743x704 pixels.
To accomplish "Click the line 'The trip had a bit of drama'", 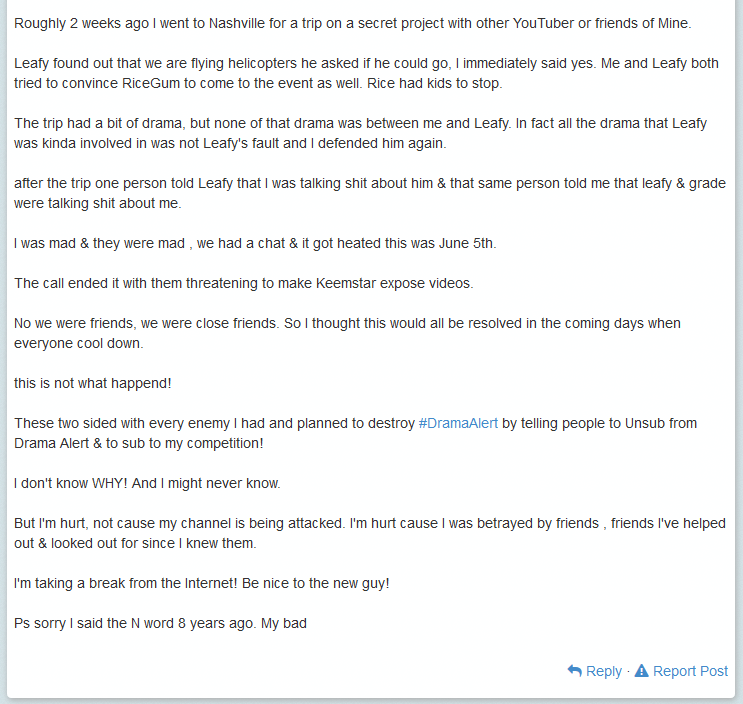I will coord(360,123).
